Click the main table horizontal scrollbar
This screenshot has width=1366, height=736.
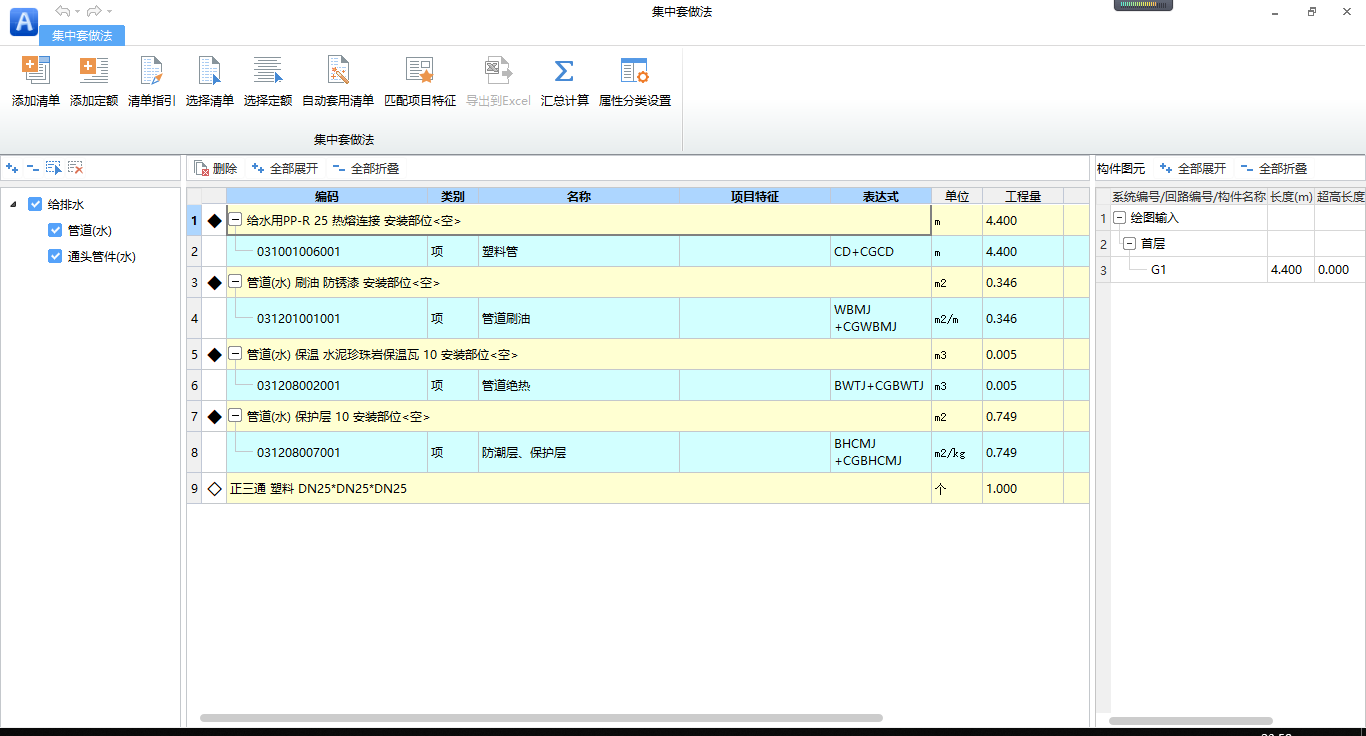[x=541, y=718]
